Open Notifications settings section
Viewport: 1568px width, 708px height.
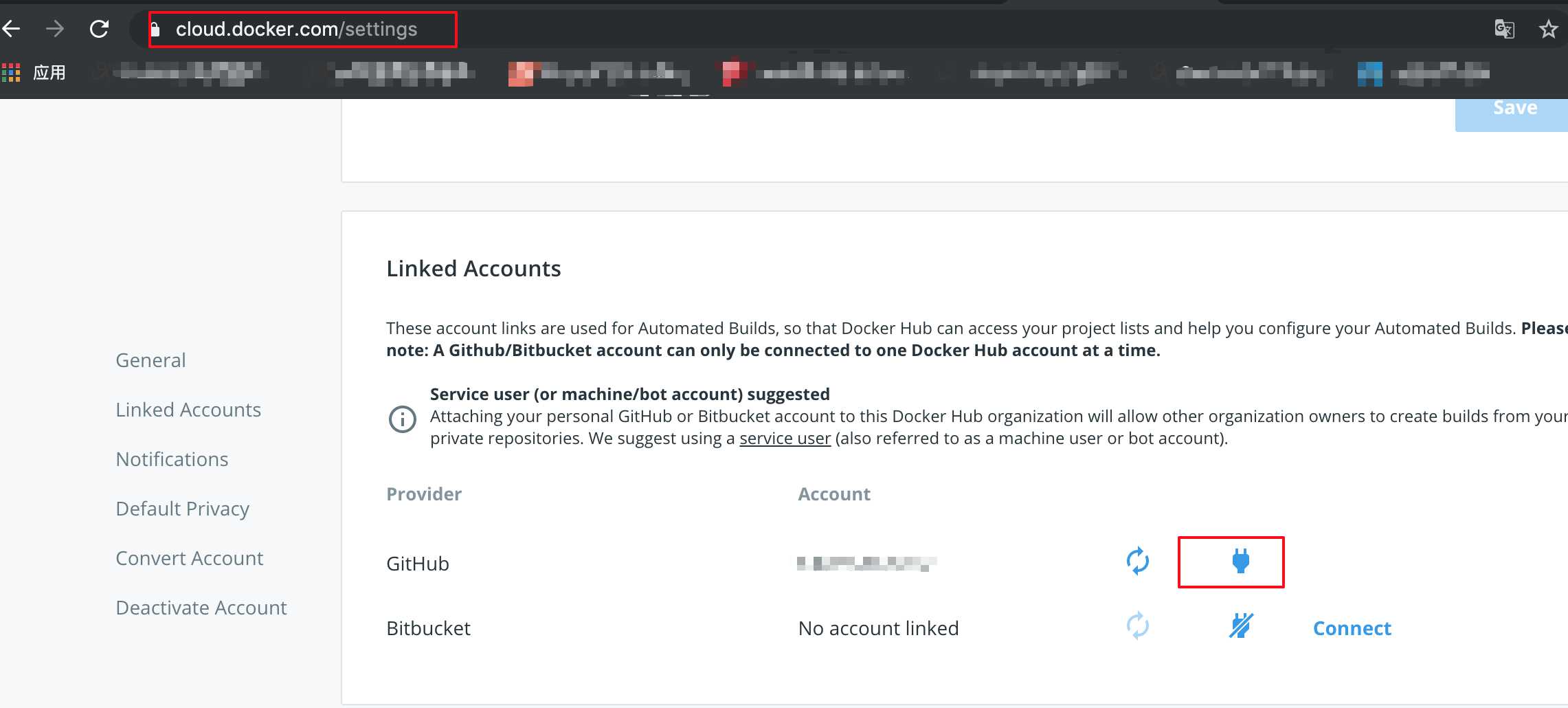[x=172, y=459]
